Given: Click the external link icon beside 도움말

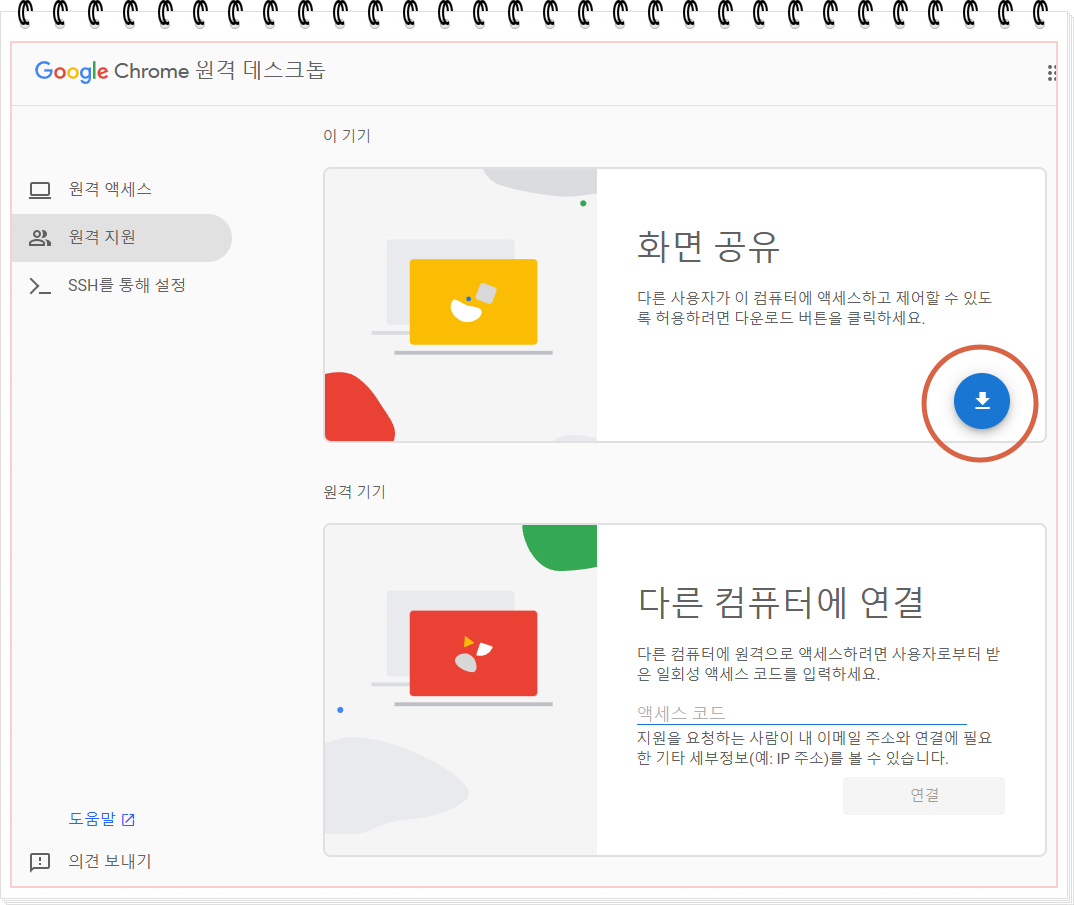Looking at the screenshot, I should [128, 819].
